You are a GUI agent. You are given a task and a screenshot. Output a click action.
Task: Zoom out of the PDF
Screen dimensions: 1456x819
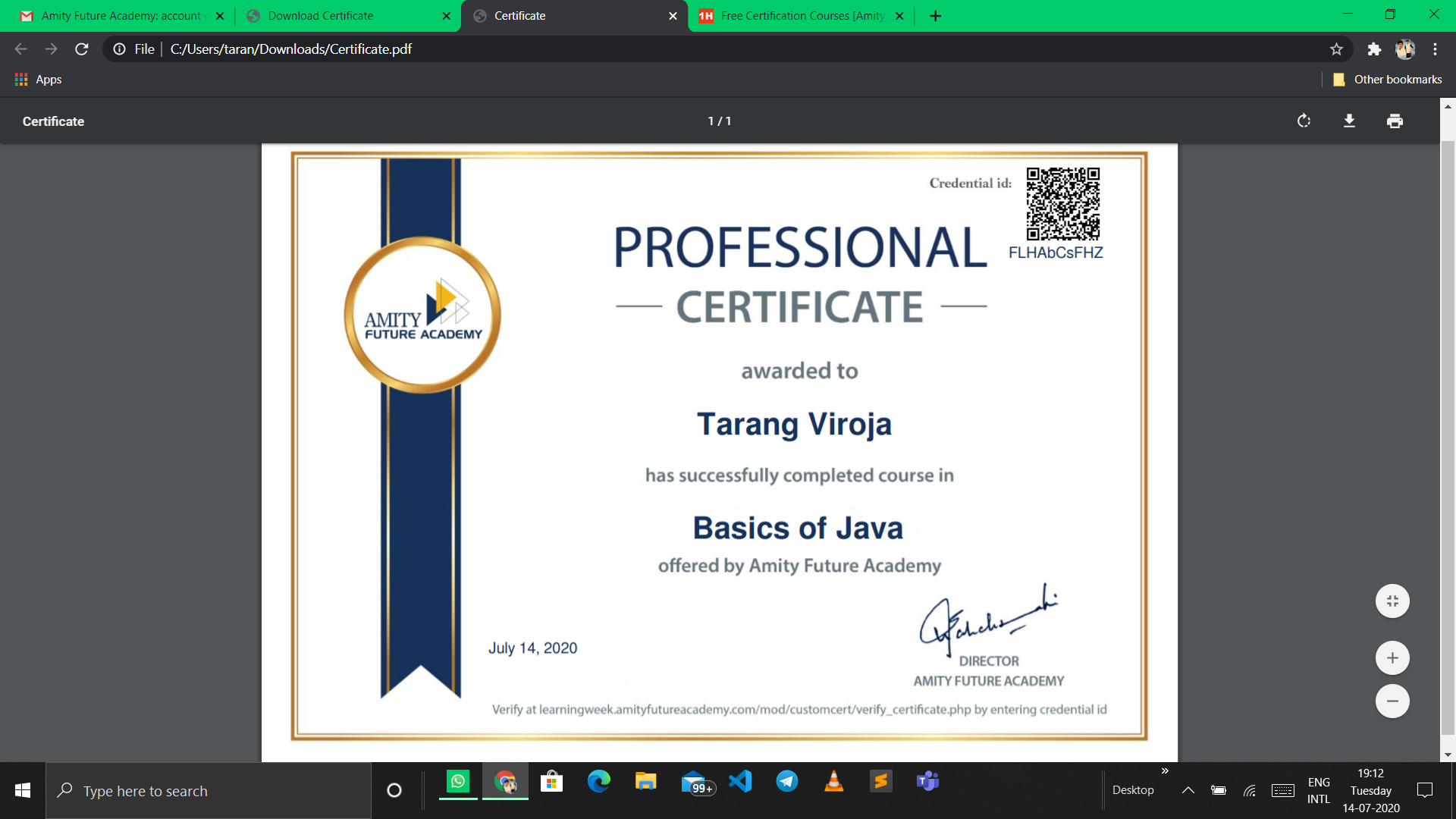point(1392,701)
